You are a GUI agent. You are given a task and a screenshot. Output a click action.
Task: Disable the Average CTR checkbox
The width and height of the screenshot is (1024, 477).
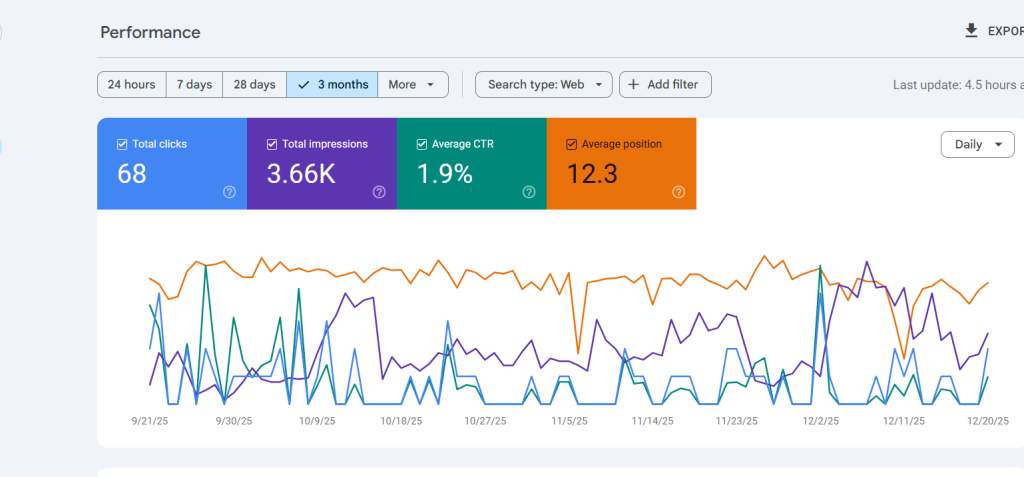tap(422, 144)
